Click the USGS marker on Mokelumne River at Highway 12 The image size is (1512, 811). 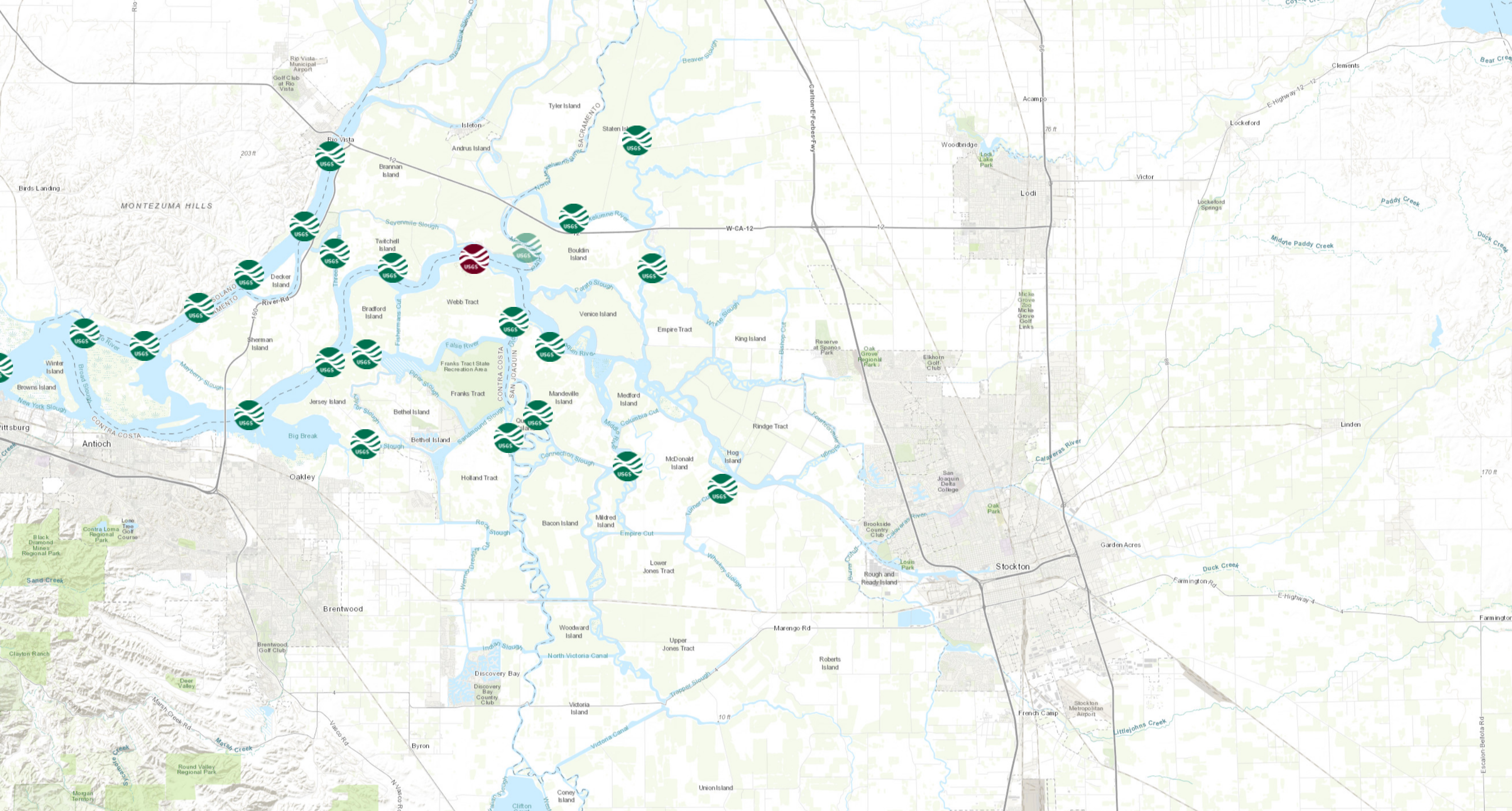click(x=573, y=219)
